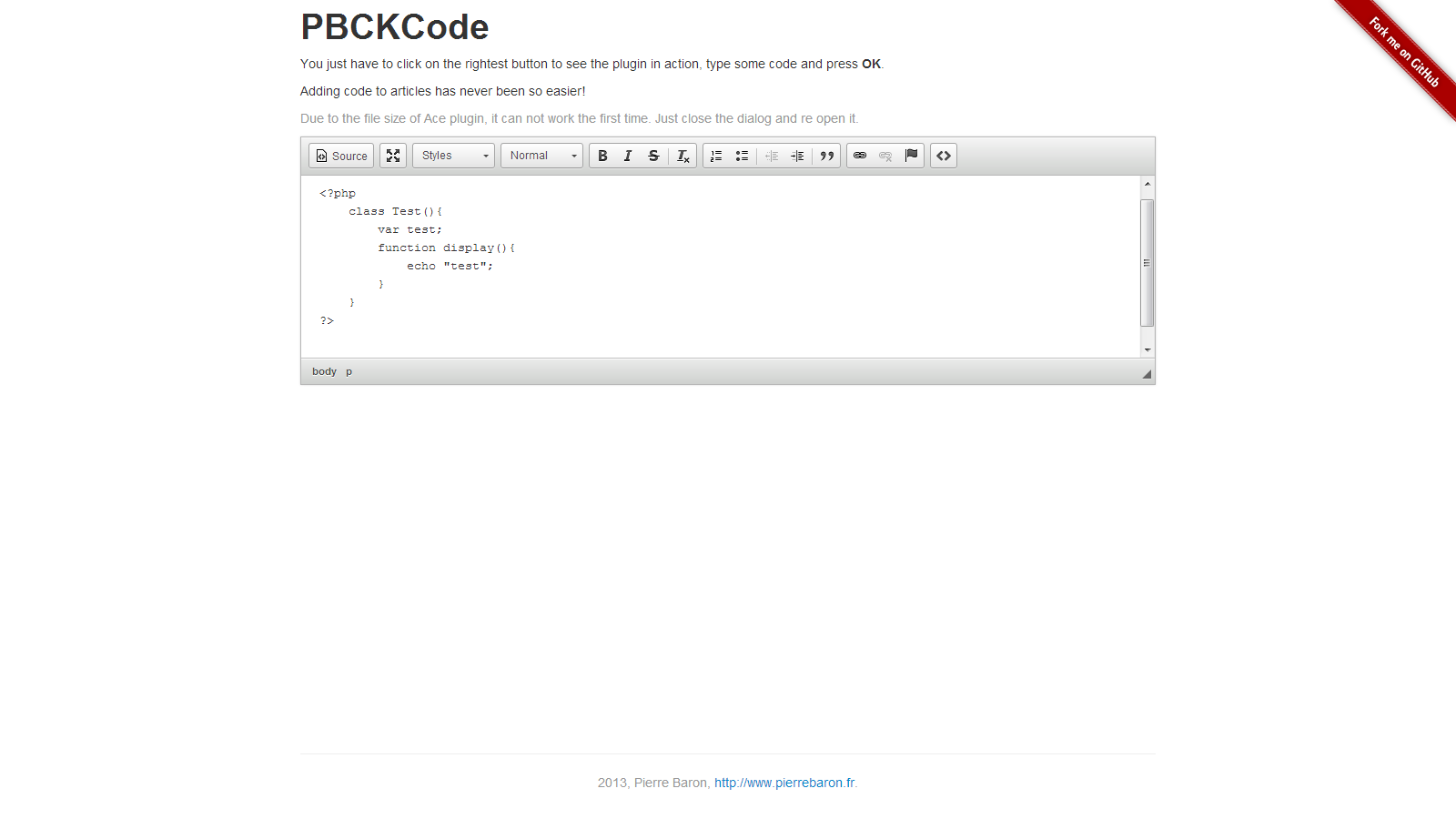Image resolution: width=1456 pixels, height=819 pixels.
Task: Click the unlink icon
Action: pos(885,156)
